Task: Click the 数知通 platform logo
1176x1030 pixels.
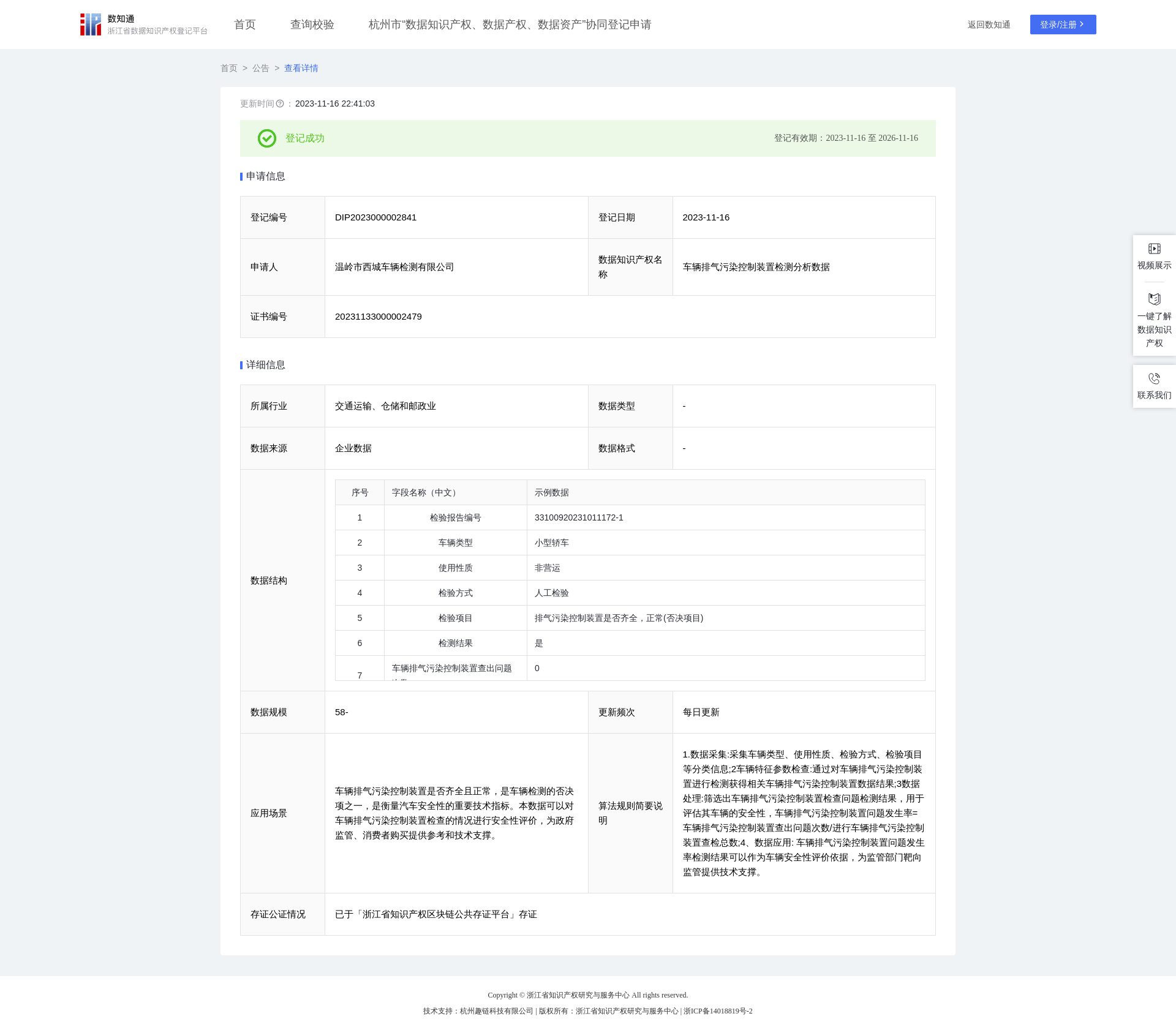Action: click(143, 24)
